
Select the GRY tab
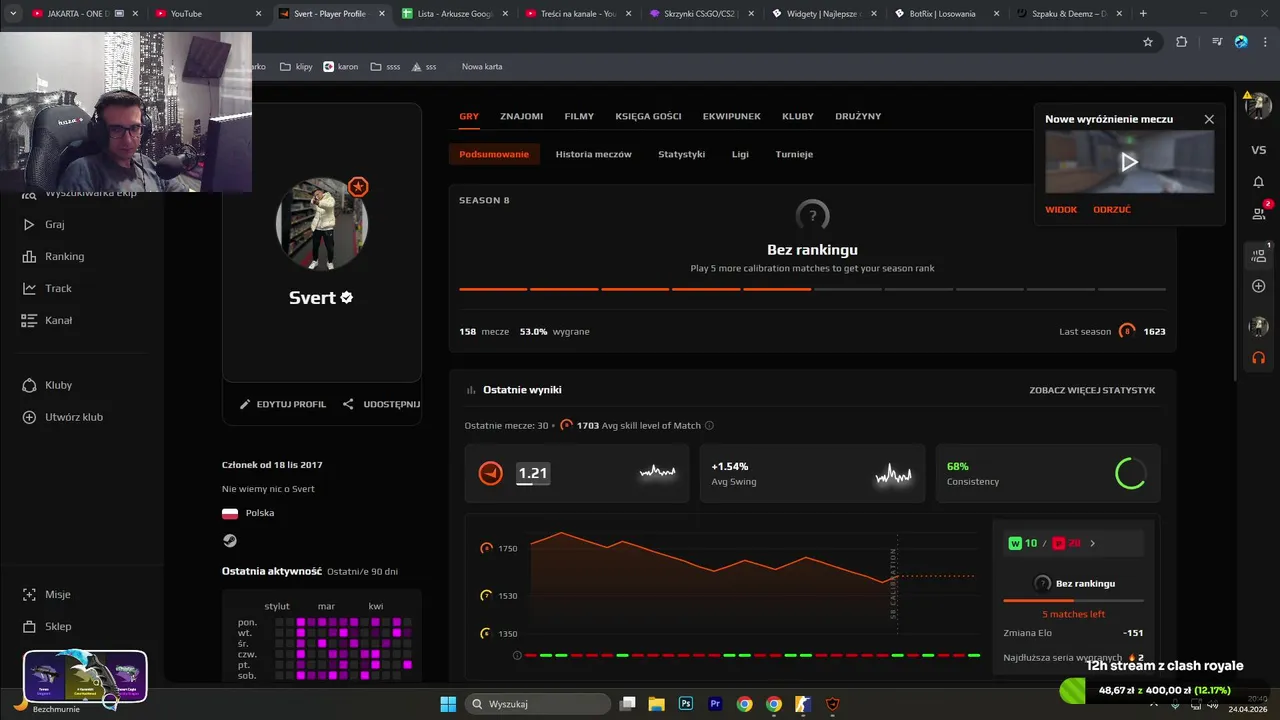(x=469, y=116)
